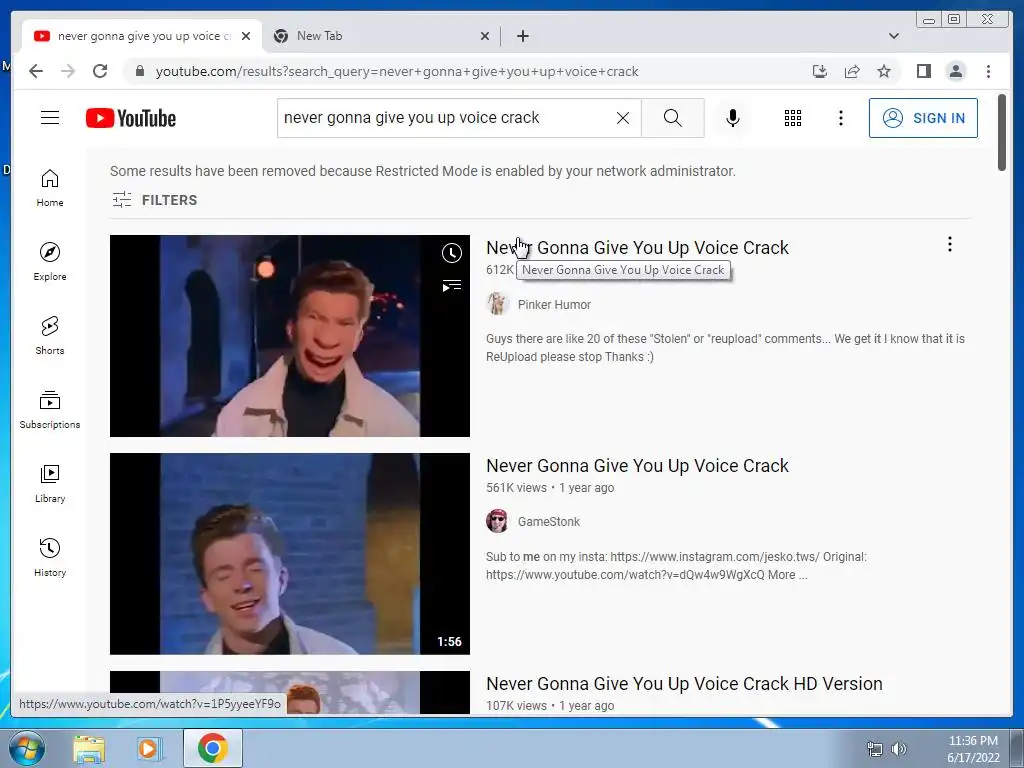Open the Voice Crack HD Version title

684,684
